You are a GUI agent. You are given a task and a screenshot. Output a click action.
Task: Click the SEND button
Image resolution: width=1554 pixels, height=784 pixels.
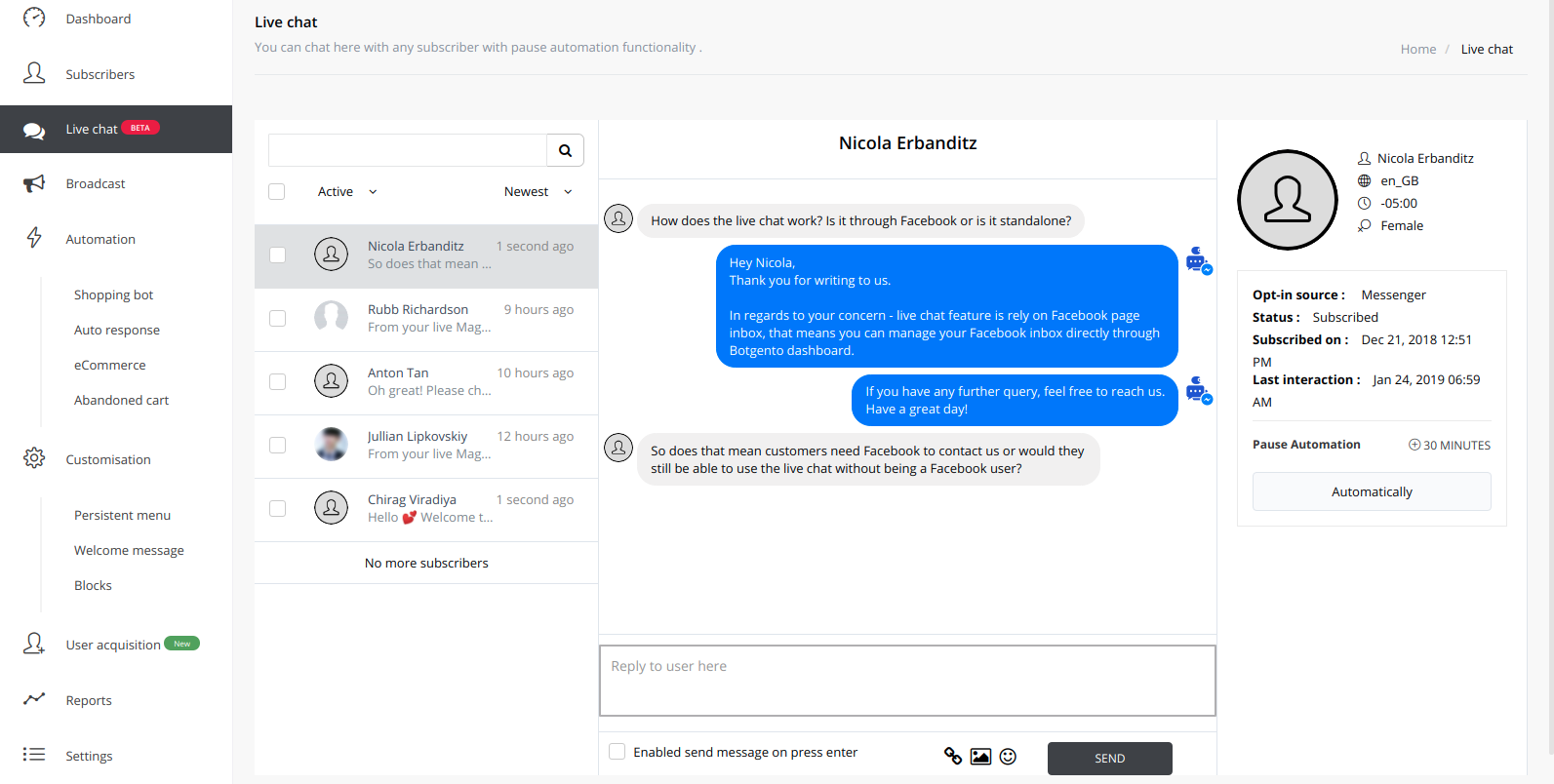click(x=1110, y=758)
